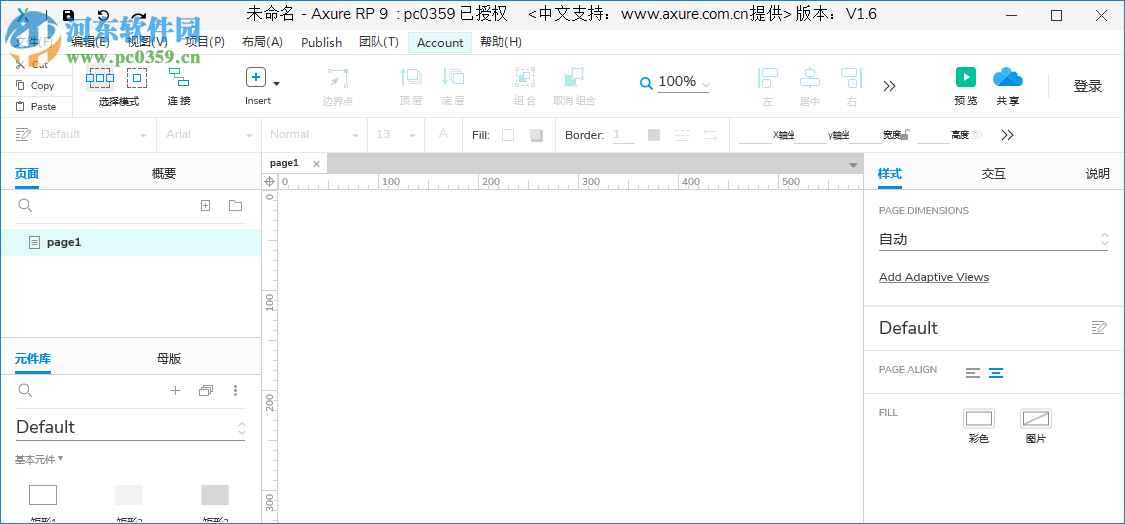Click the boundary points tool icon
This screenshot has width=1125, height=524.
tap(338, 78)
